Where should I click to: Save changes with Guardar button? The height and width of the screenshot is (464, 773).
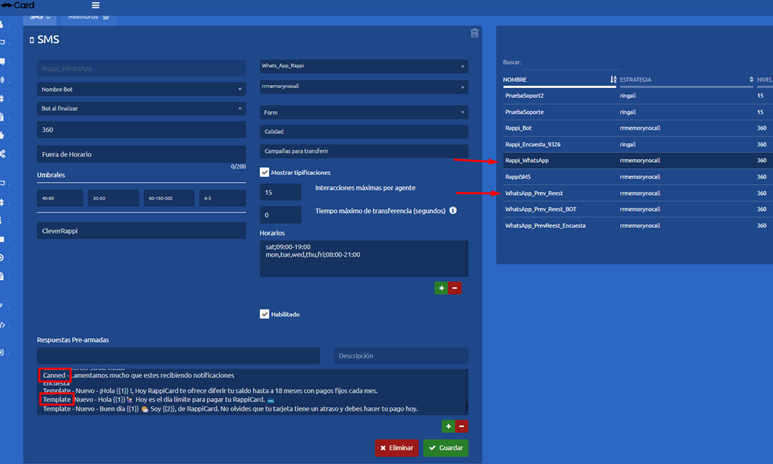(445, 448)
